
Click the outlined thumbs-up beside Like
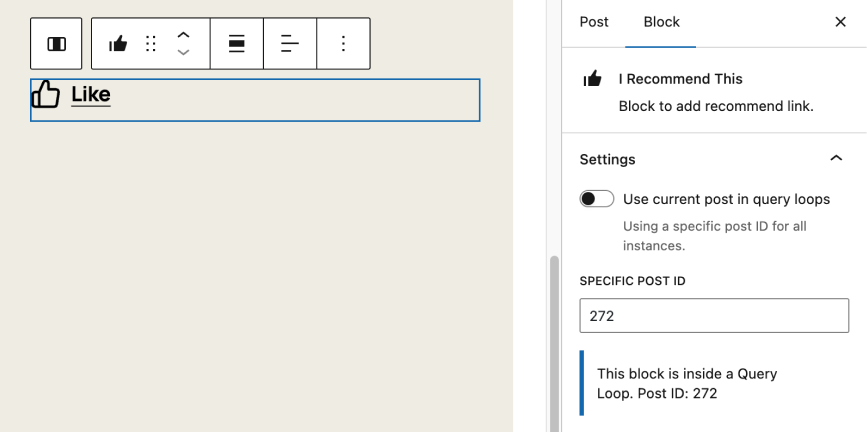pos(46,95)
